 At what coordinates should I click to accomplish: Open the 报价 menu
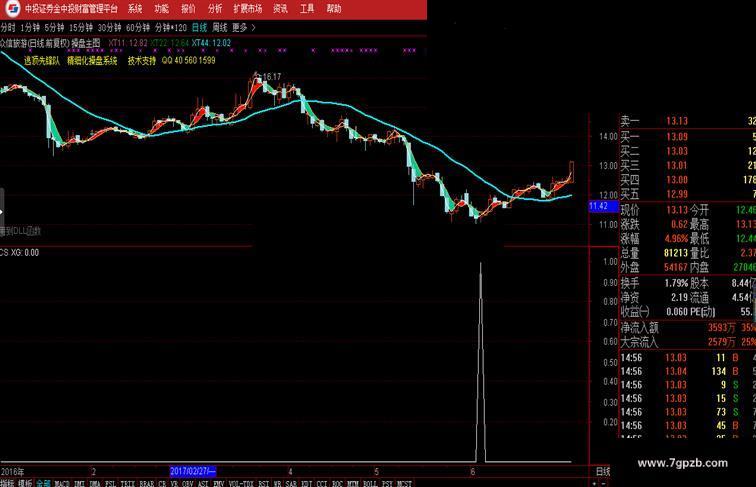pyautogui.click(x=189, y=8)
